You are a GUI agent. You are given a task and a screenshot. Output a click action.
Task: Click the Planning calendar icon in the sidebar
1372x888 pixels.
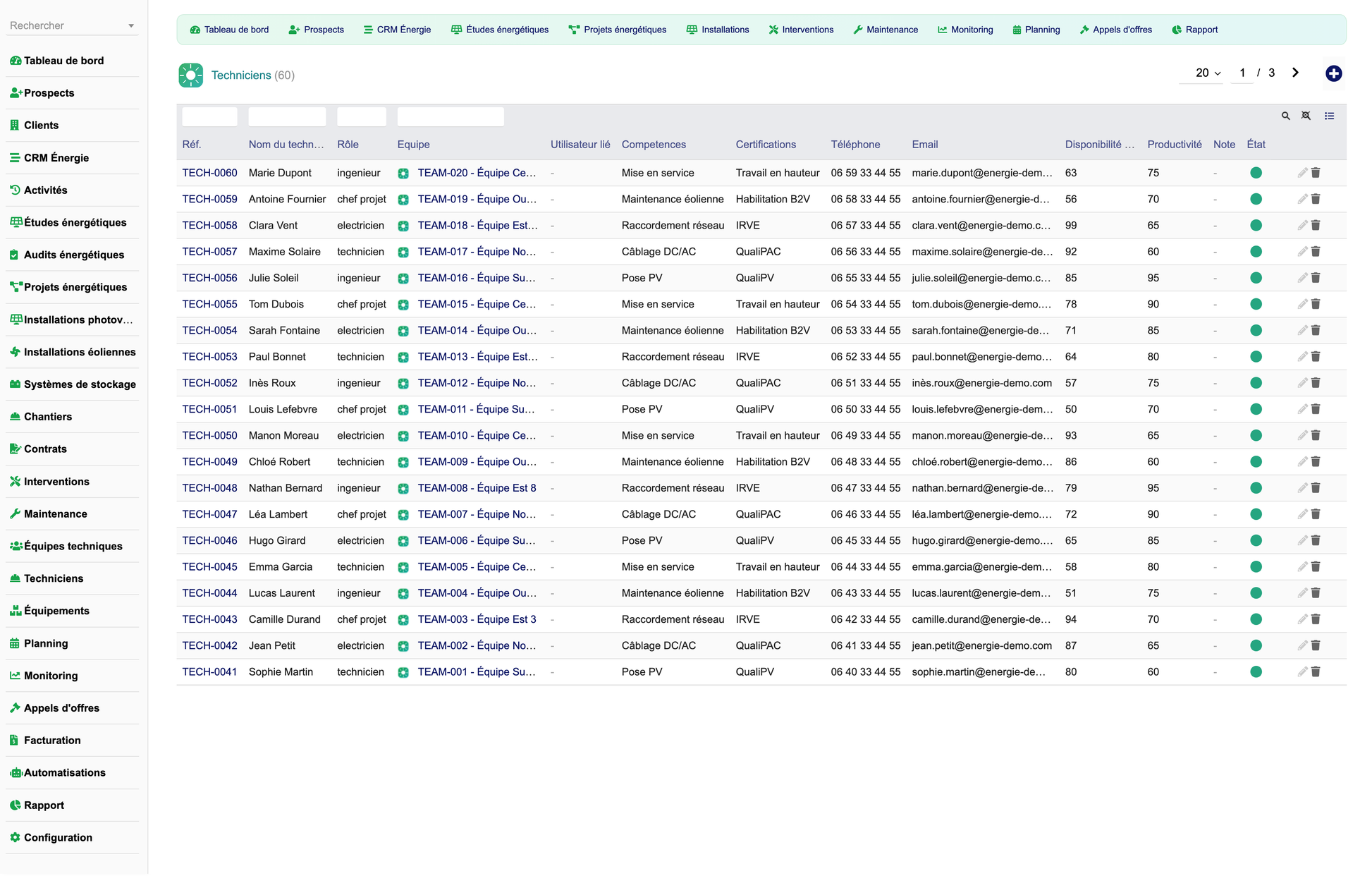[15, 643]
